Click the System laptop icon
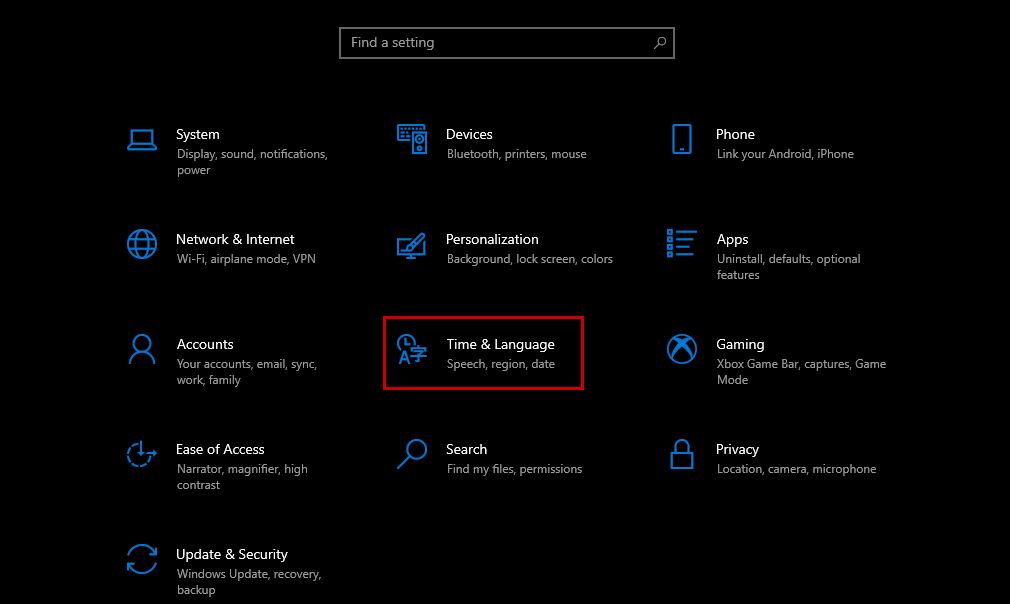Image resolution: width=1010 pixels, height=604 pixels. (142, 139)
